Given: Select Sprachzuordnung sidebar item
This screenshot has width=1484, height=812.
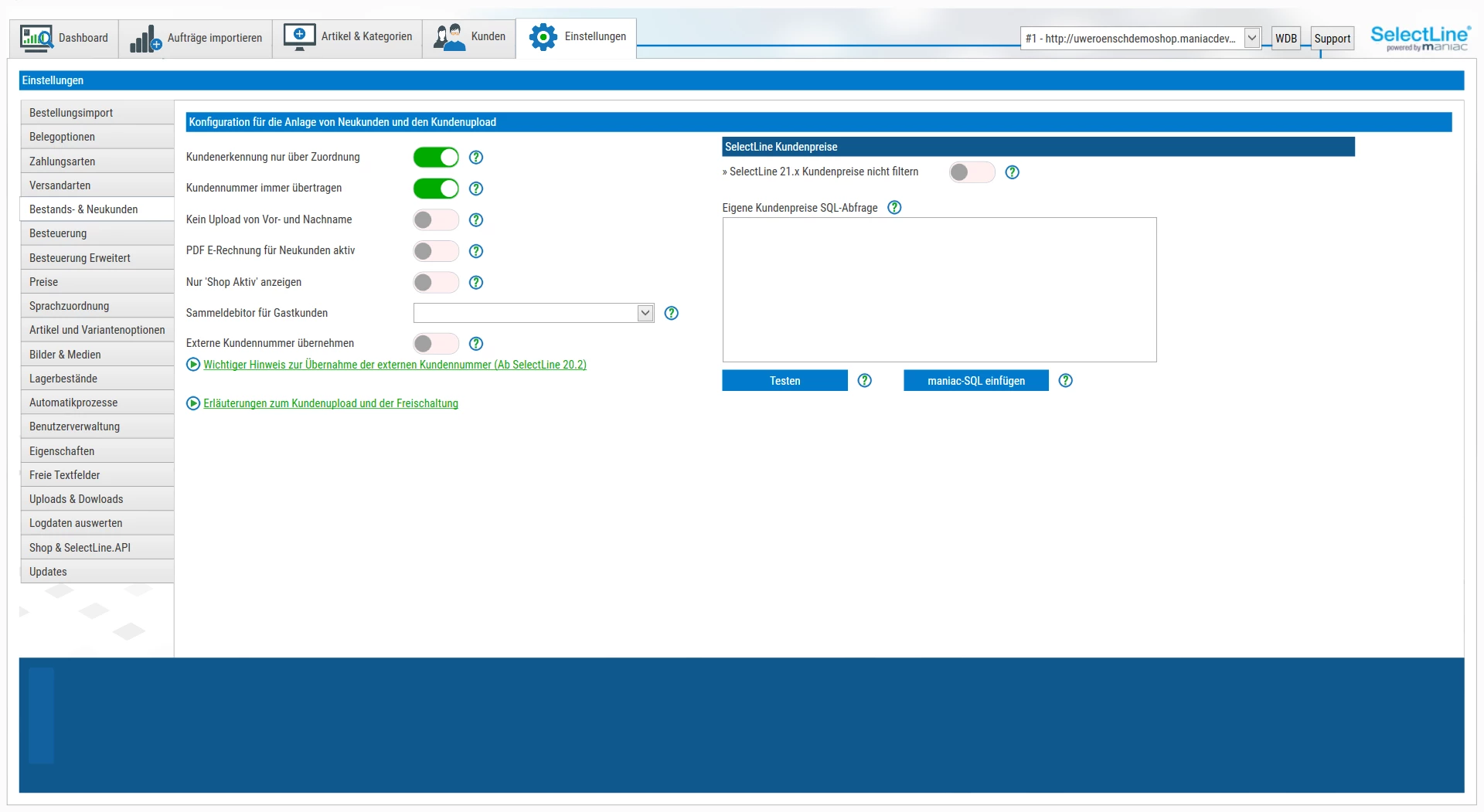Looking at the screenshot, I should coord(97,306).
